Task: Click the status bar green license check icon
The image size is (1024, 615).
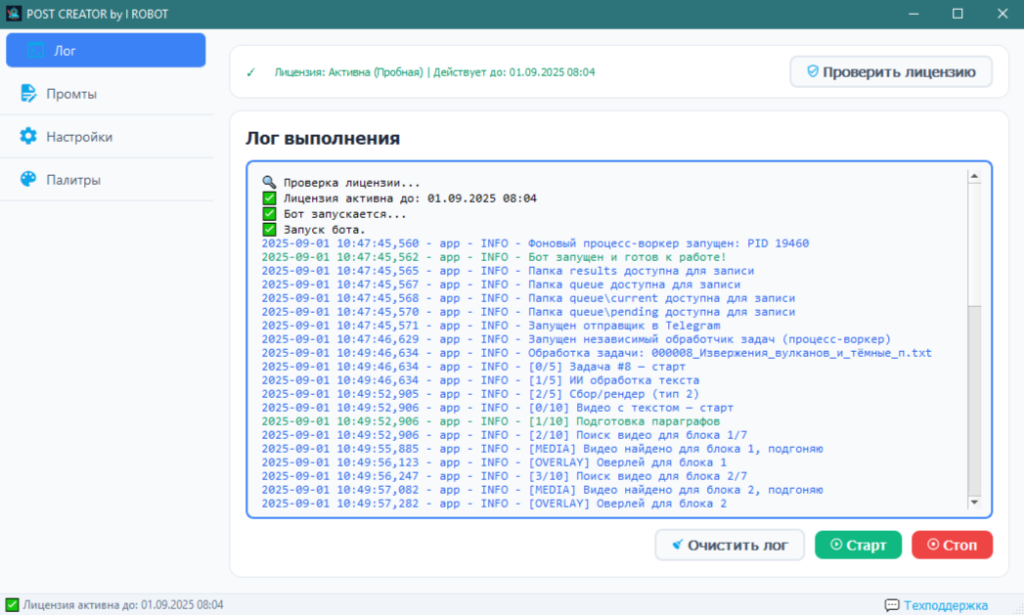Action: (x=12, y=605)
